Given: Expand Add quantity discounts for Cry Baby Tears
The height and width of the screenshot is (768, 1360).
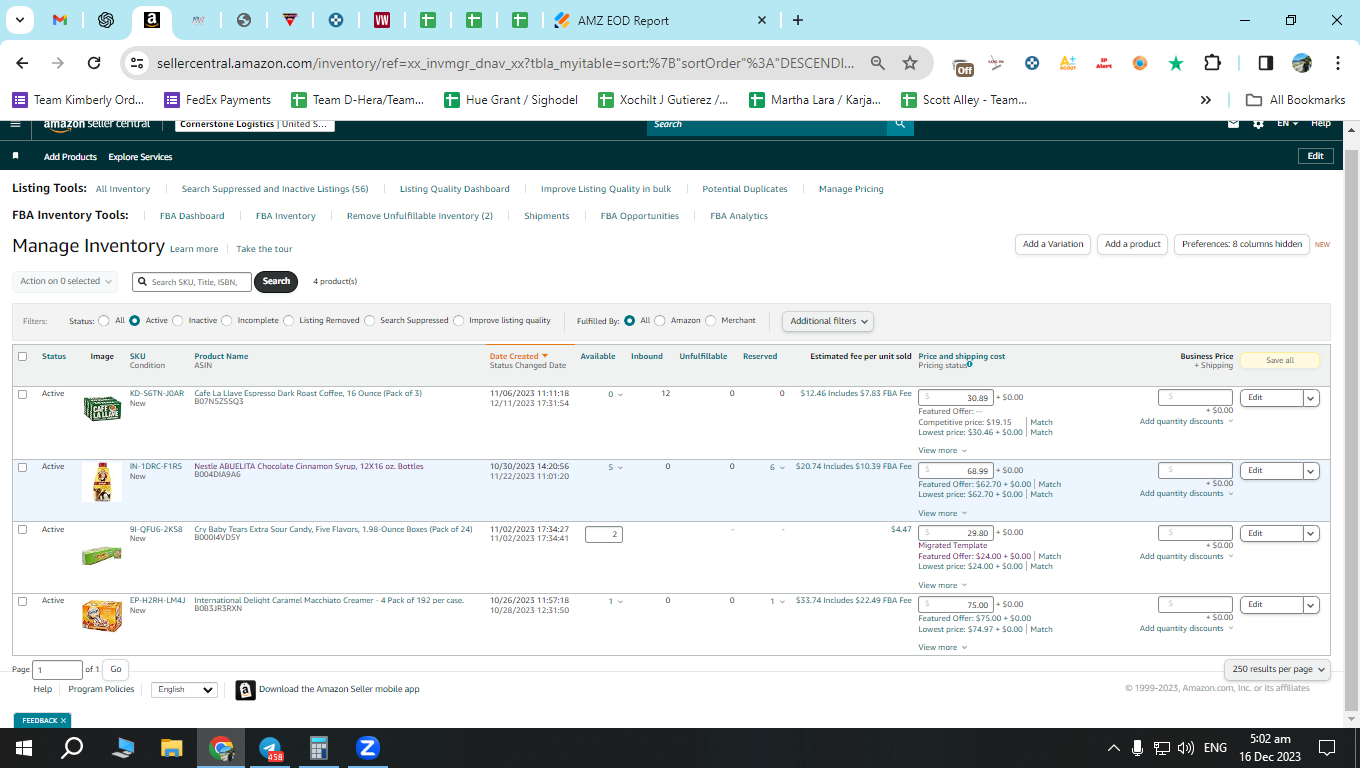Looking at the screenshot, I should point(1186,556).
